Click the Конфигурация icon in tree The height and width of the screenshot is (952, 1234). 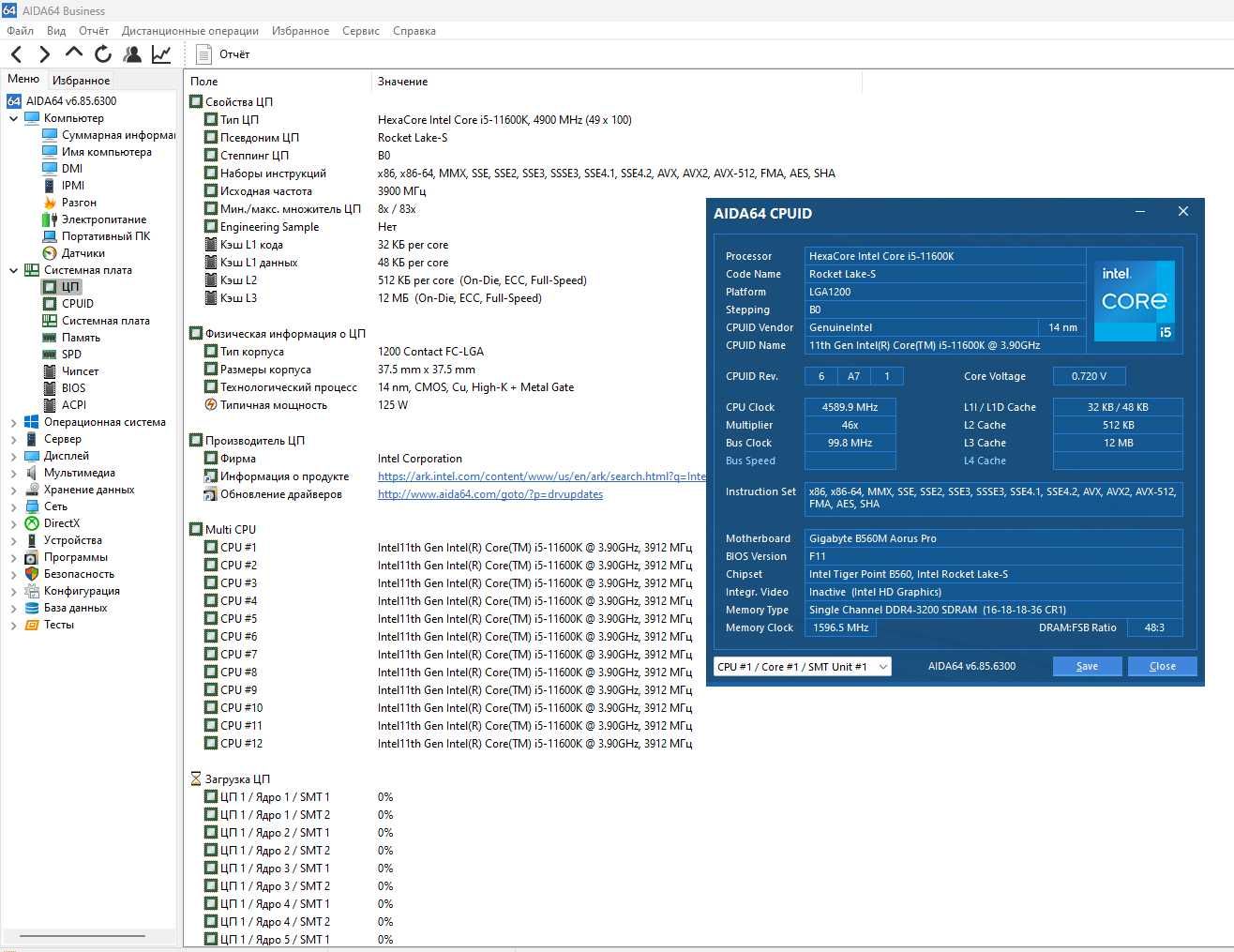pos(32,591)
